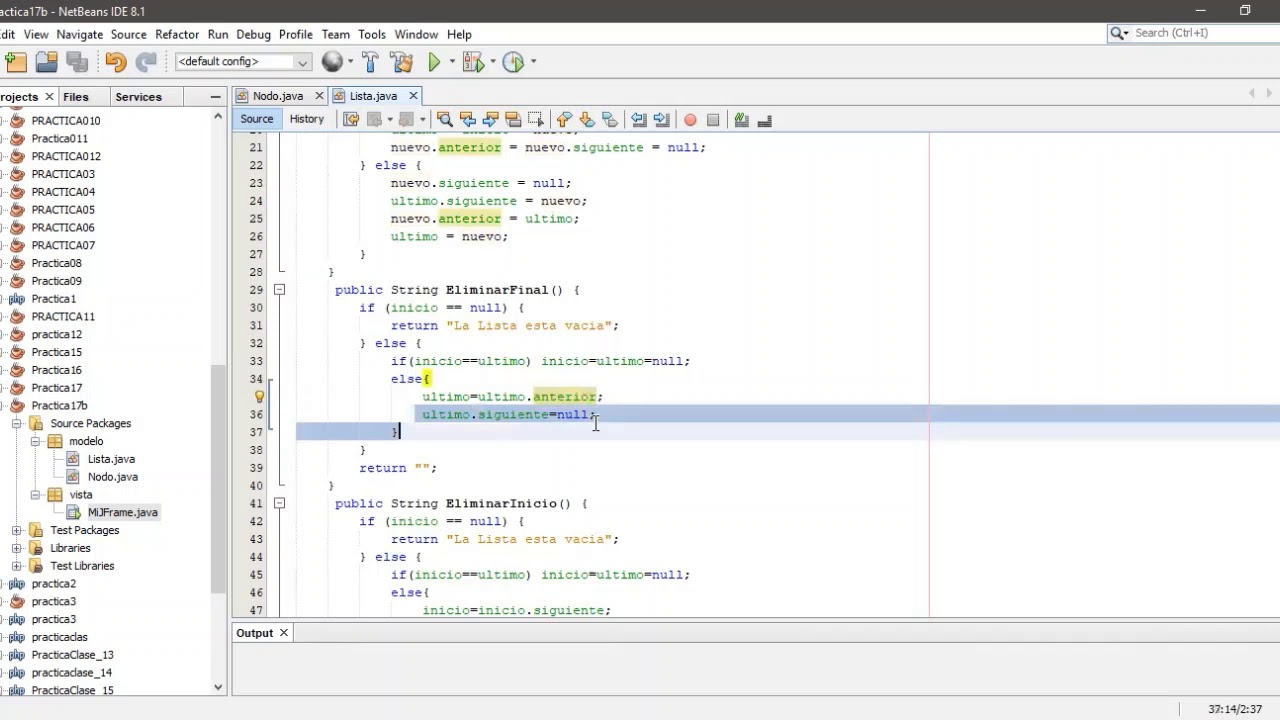The image size is (1280, 720).
Task: Close the Lista.java tab
Action: tap(413, 96)
